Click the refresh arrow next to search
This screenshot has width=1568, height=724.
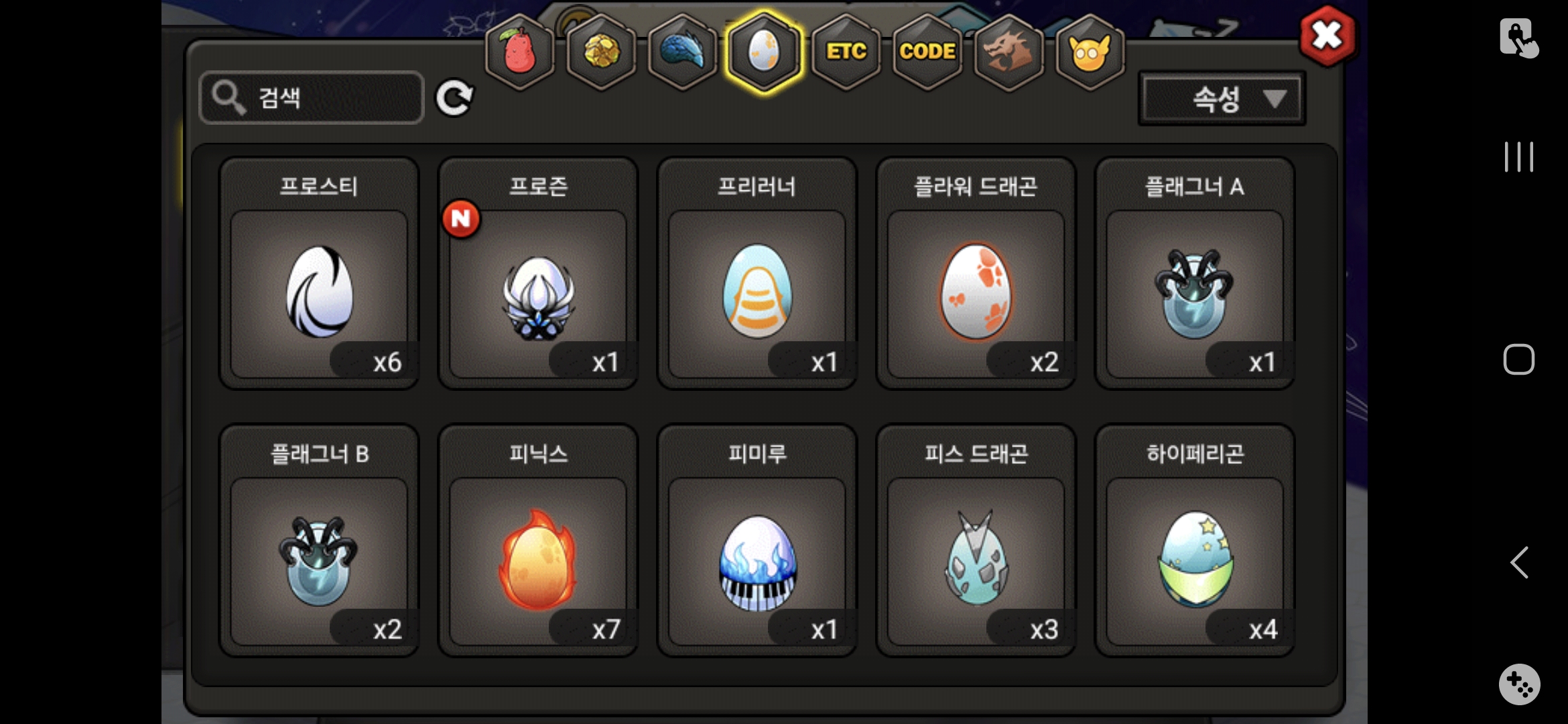coord(454,98)
